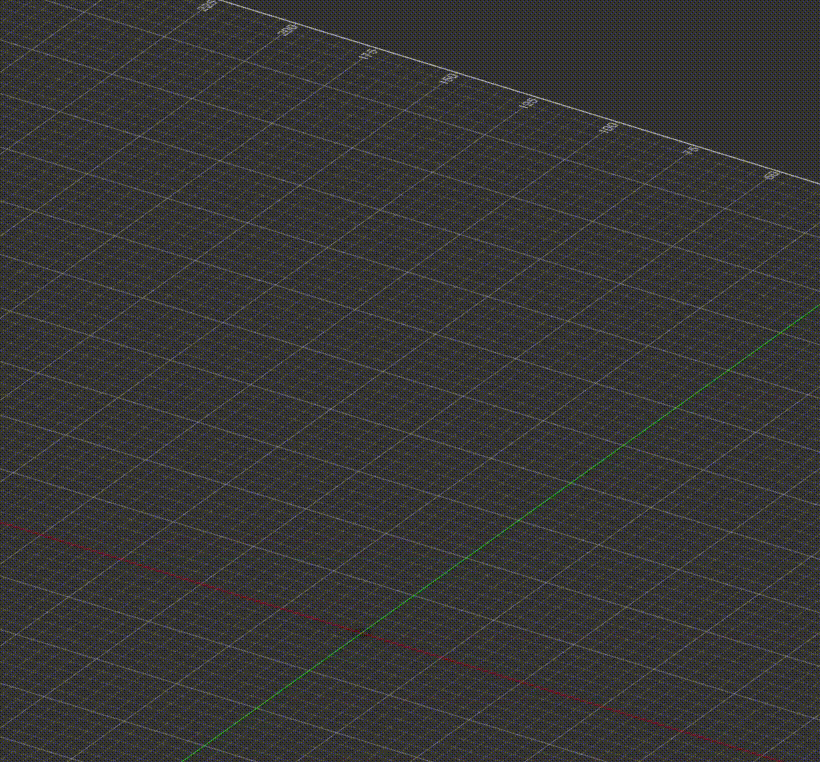Select the 200 grid axis label
The image size is (820, 762).
(288, 30)
